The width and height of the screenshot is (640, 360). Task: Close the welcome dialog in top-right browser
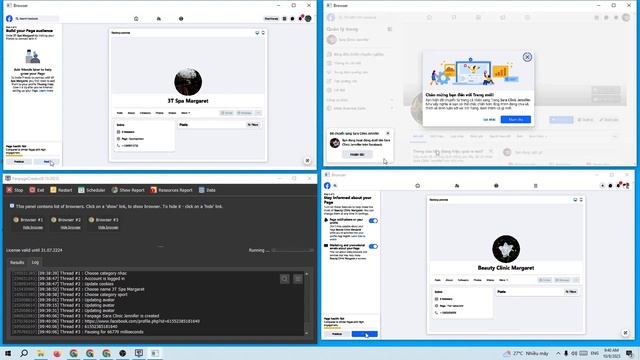pos(527,57)
